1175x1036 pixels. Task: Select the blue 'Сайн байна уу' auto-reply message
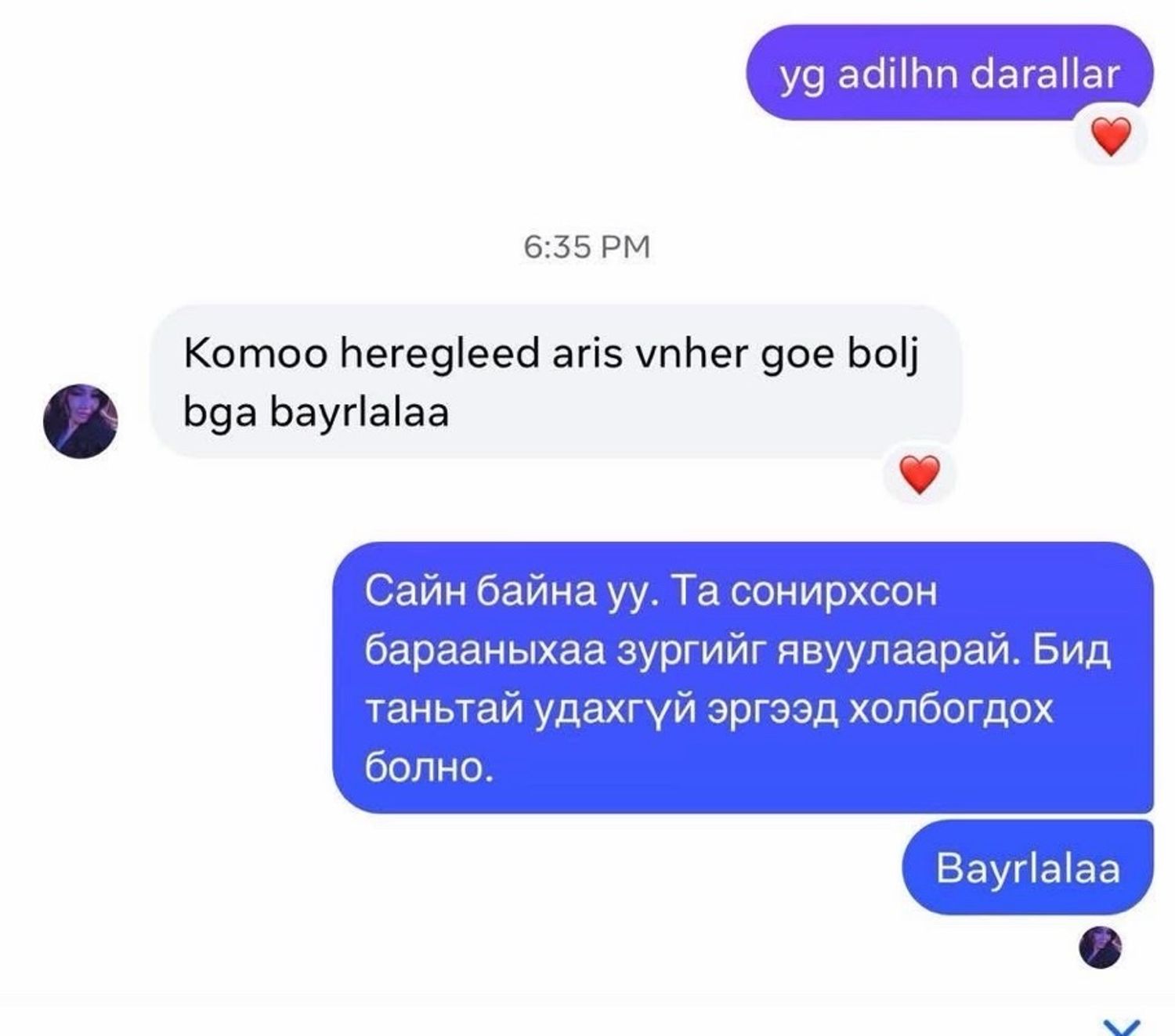[x=743, y=677]
